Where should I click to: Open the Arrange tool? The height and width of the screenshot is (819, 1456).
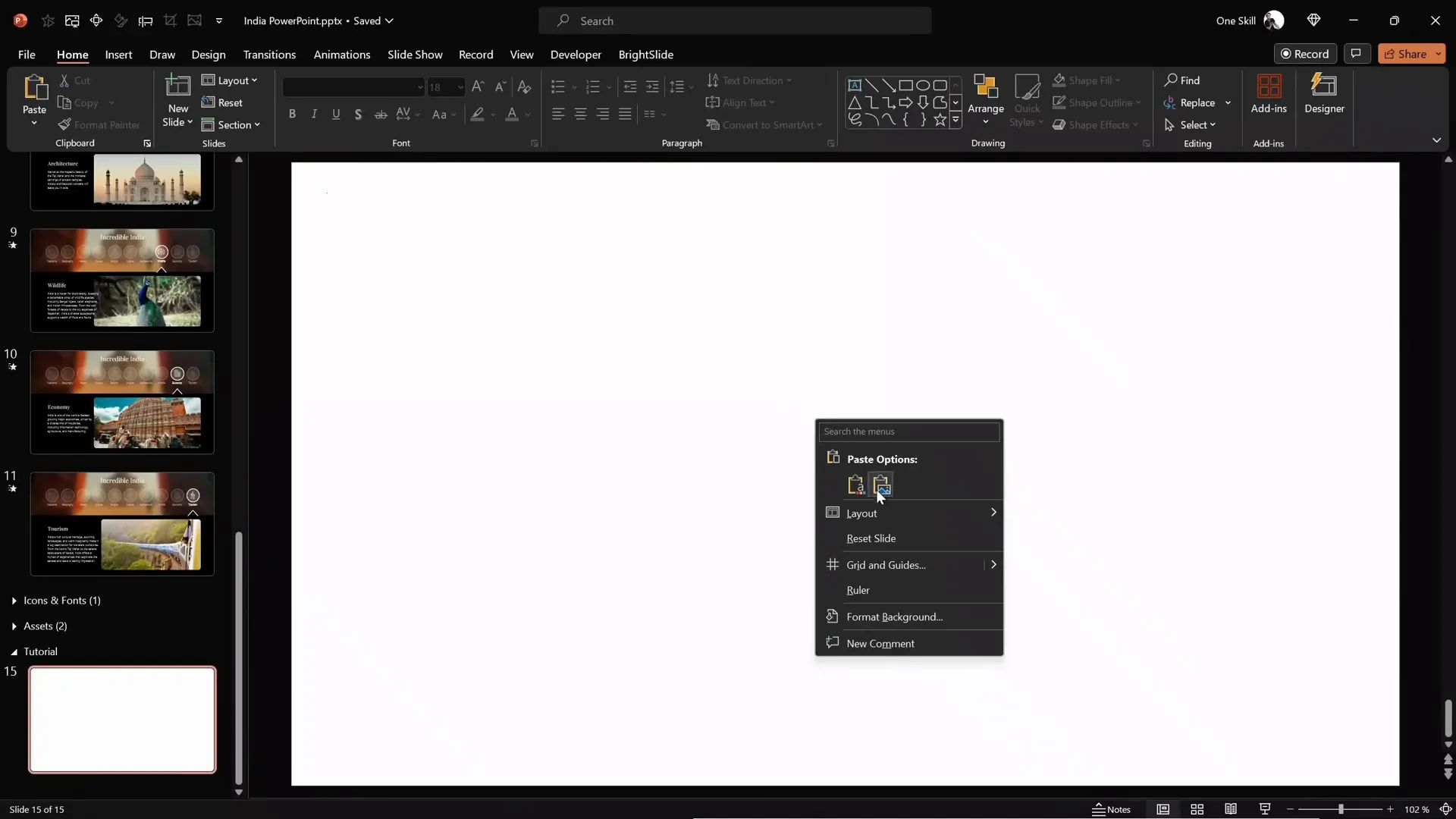coord(985,99)
